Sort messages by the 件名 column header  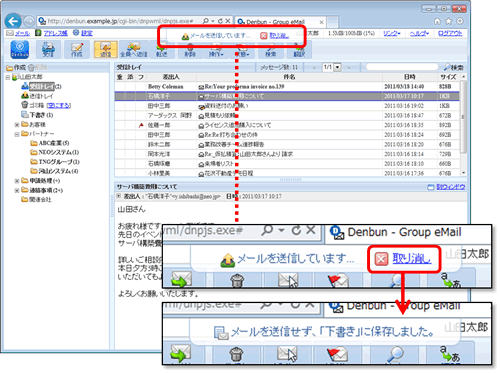coord(289,77)
